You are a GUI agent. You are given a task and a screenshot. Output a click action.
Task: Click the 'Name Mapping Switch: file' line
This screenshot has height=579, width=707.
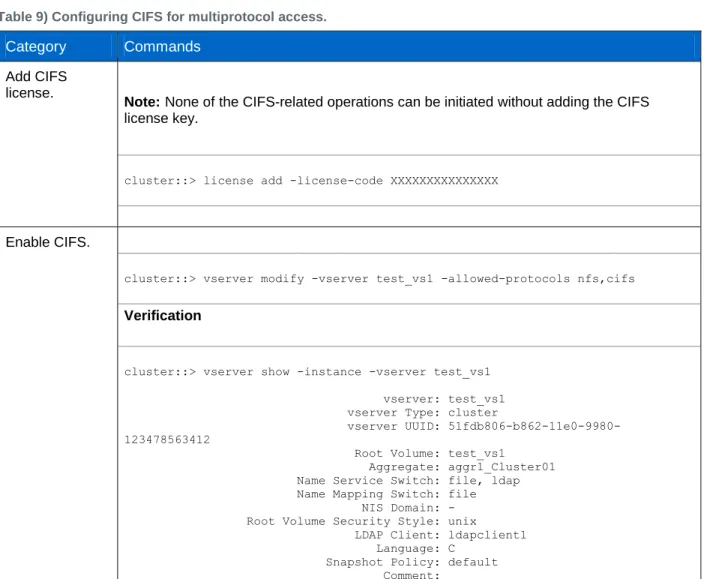[x=386, y=494]
